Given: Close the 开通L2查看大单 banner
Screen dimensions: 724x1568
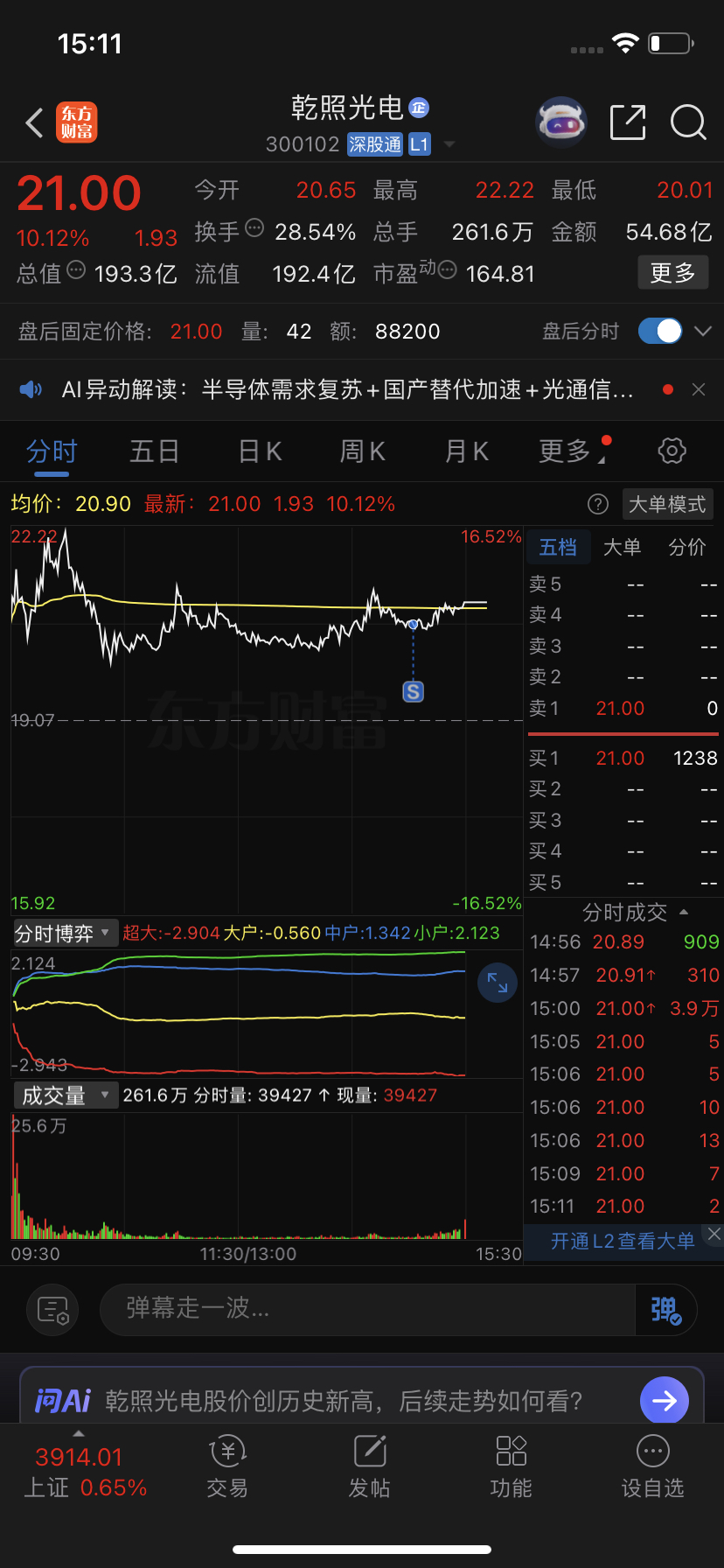Looking at the screenshot, I should tap(714, 1234).
